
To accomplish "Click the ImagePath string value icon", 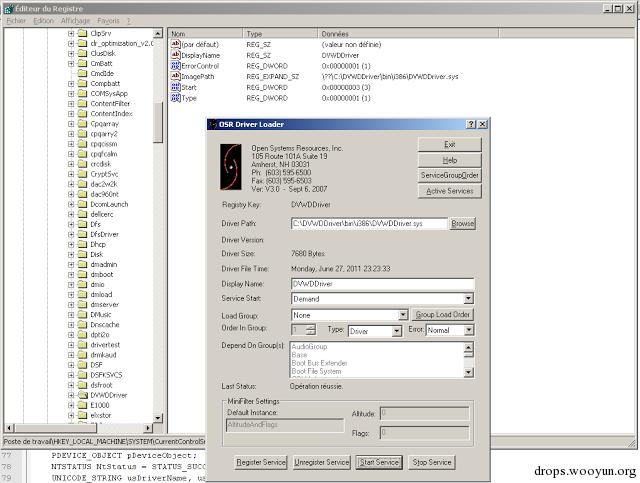I will 176,76.
